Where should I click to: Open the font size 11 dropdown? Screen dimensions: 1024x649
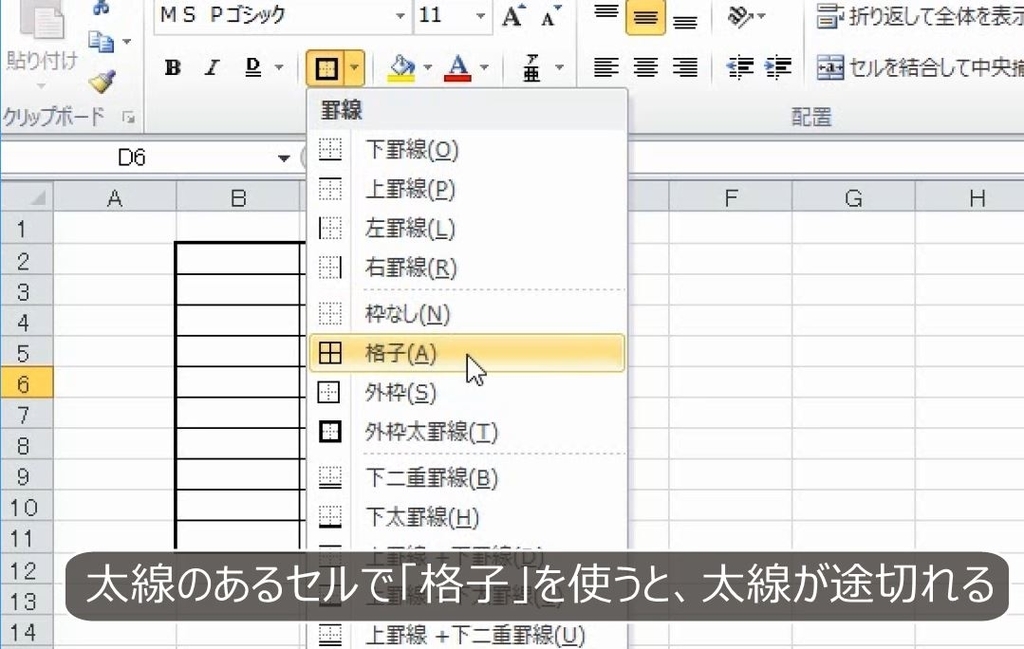[479, 16]
